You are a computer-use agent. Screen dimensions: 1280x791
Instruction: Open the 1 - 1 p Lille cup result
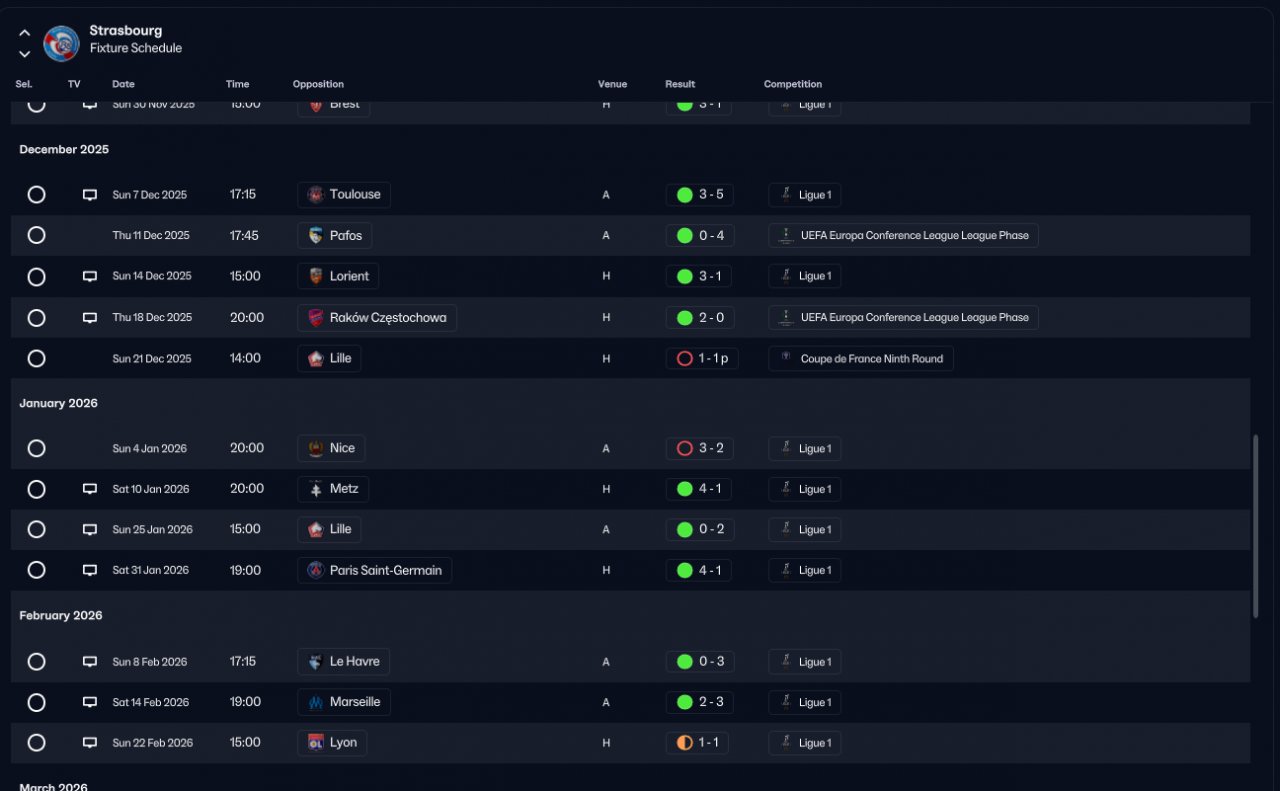pos(702,358)
